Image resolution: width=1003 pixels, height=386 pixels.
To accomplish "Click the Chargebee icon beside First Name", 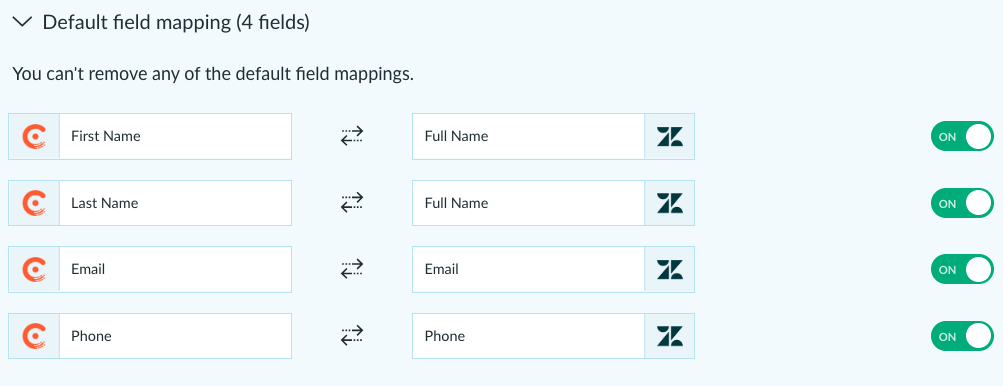I will 34,136.
